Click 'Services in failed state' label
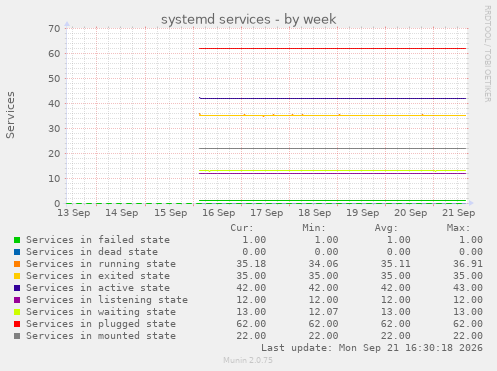 tap(98, 240)
